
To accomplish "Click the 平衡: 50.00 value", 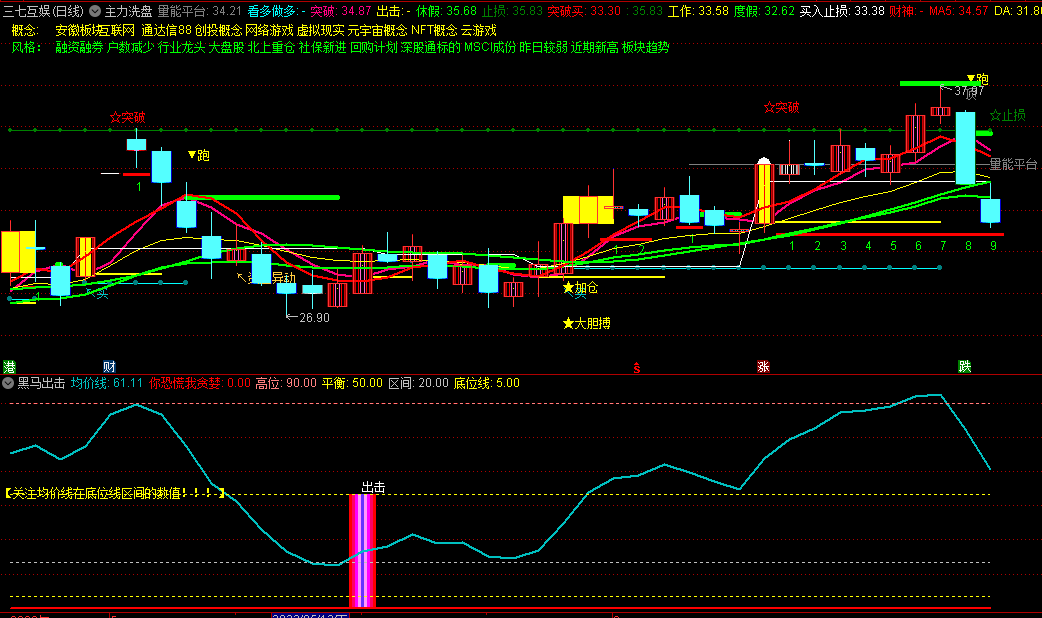I will coord(352,383).
